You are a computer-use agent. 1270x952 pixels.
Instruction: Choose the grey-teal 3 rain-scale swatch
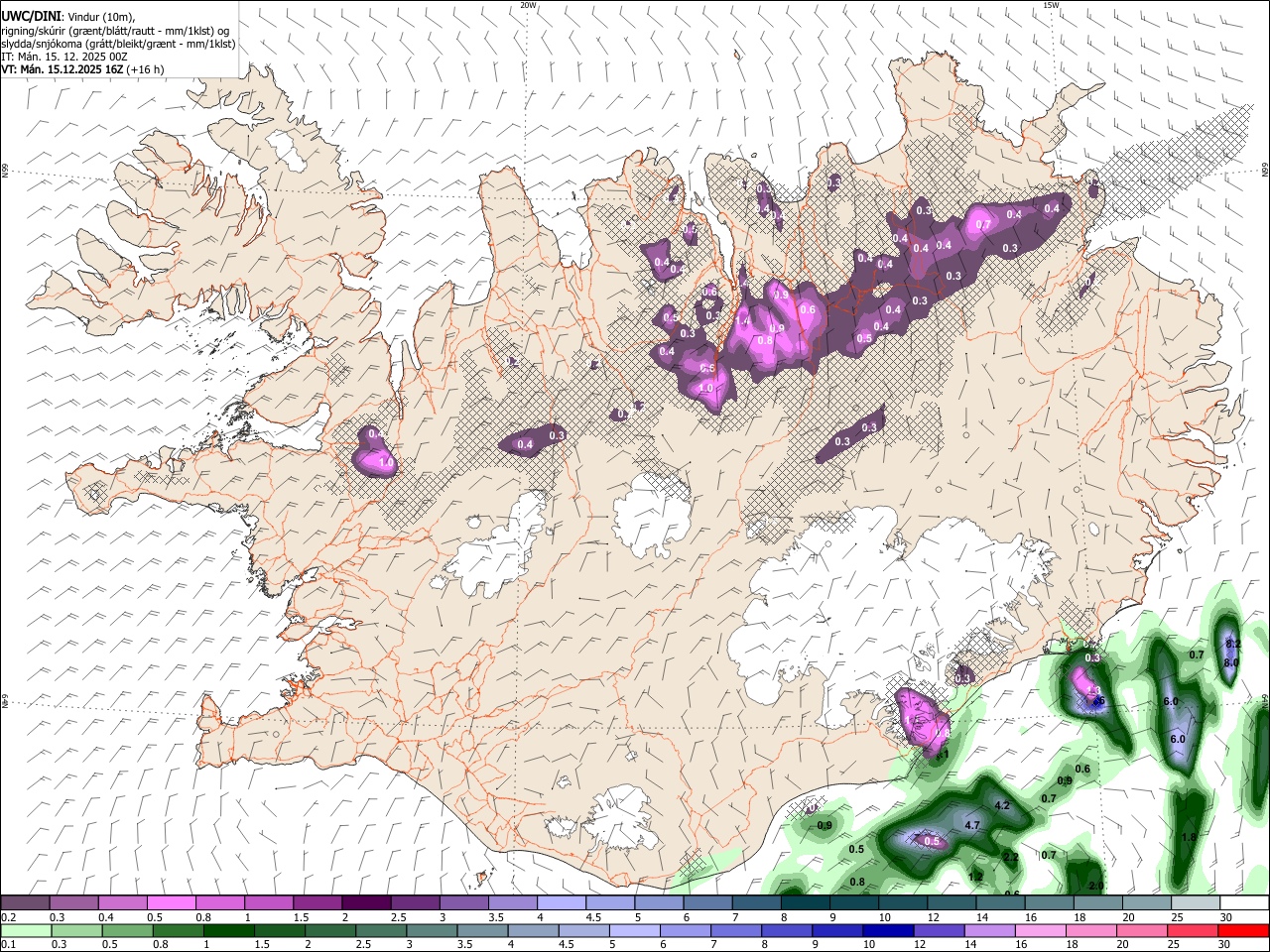click(430, 930)
